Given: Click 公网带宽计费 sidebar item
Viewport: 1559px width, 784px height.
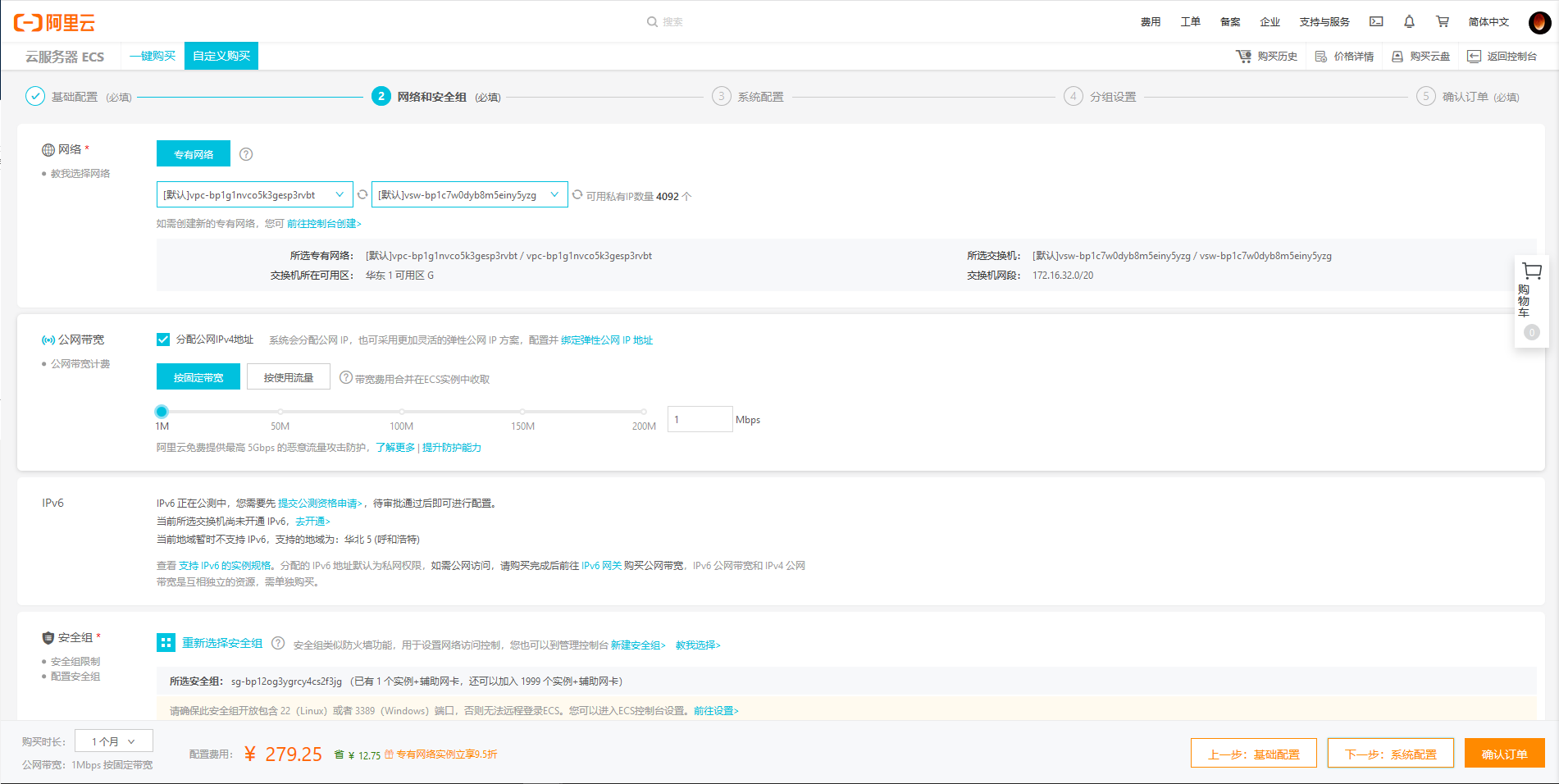Looking at the screenshot, I should pos(80,364).
